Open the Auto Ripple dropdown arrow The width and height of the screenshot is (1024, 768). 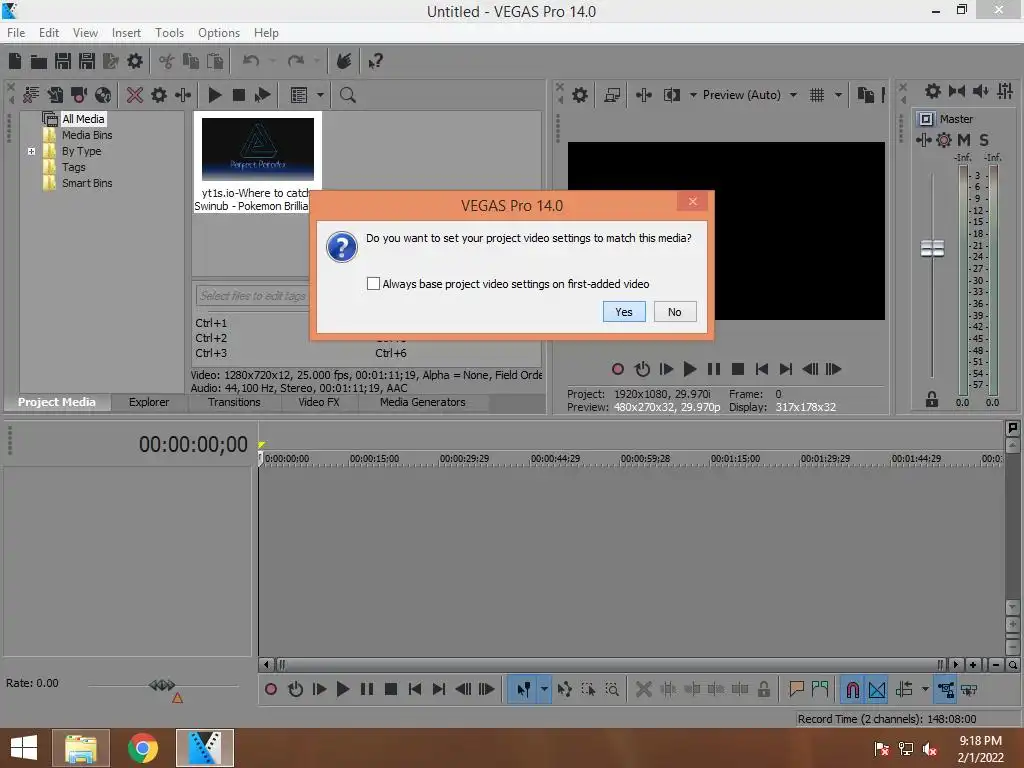click(x=925, y=690)
